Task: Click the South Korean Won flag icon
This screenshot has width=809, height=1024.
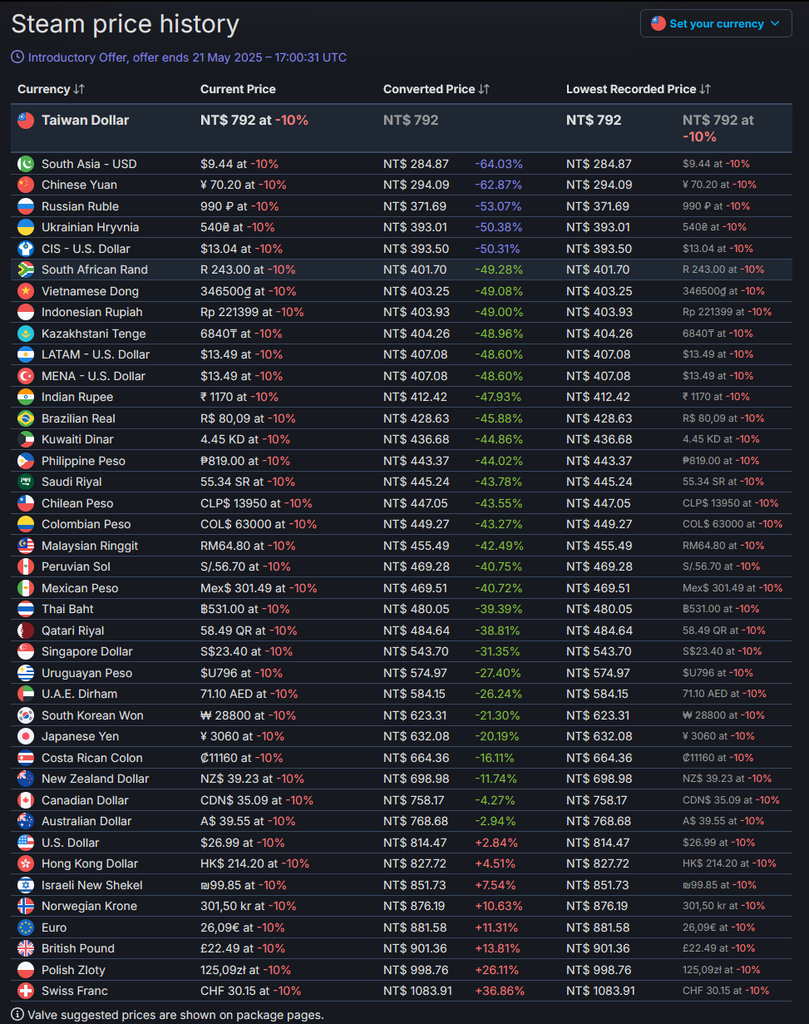Action: tap(25, 715)
